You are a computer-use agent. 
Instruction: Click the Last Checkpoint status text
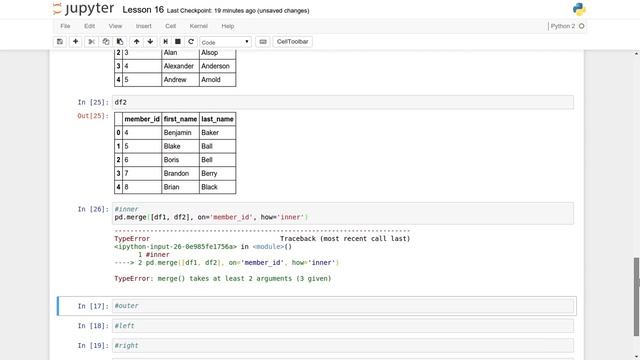point(238,11)
